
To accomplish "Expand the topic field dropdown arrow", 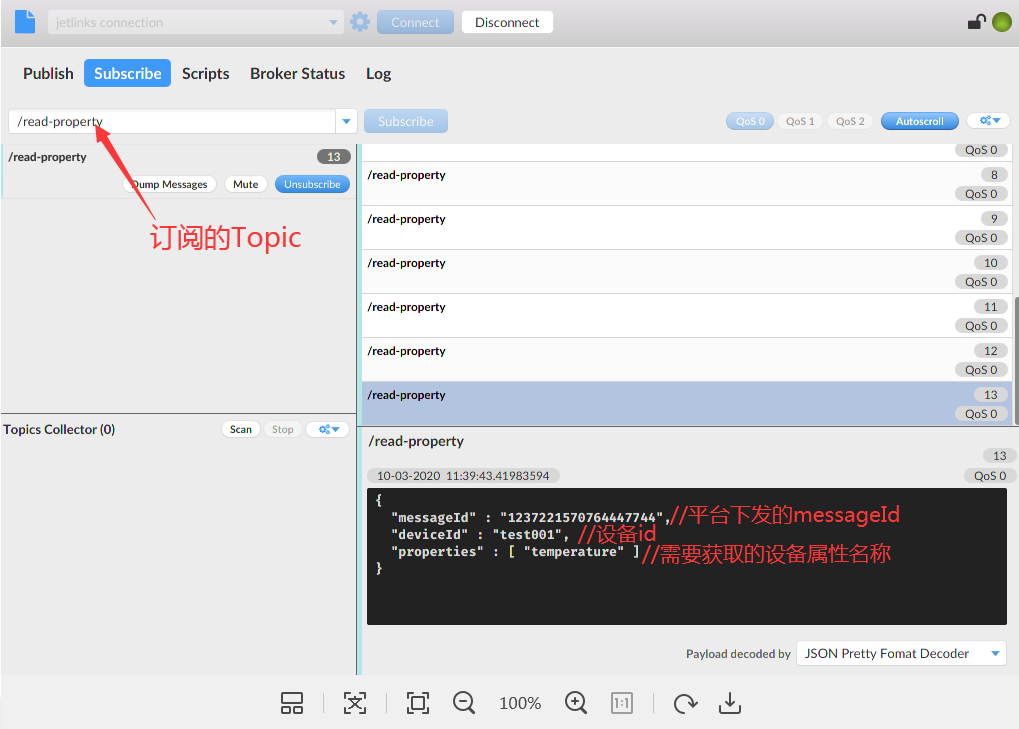I will [x=347, y=121].
